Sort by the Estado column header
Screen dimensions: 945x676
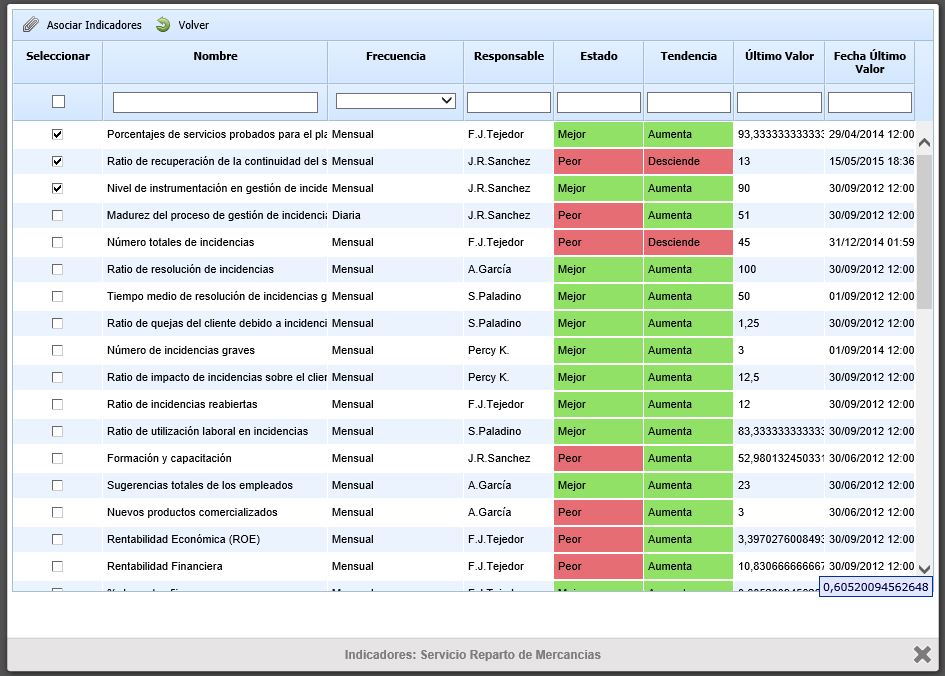598,57
